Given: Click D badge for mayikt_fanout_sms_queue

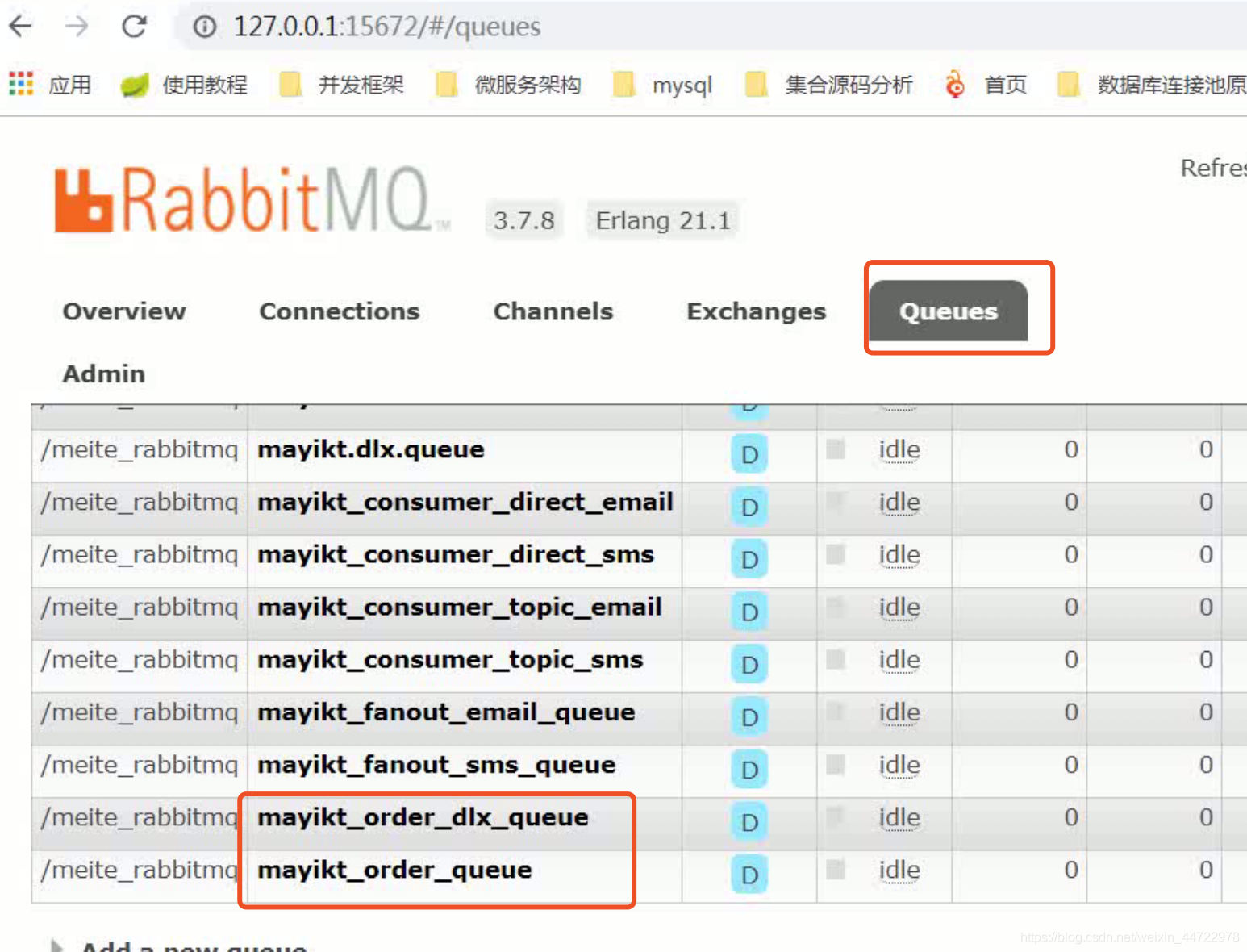Looking at the screenshot, I should [749, 769].
